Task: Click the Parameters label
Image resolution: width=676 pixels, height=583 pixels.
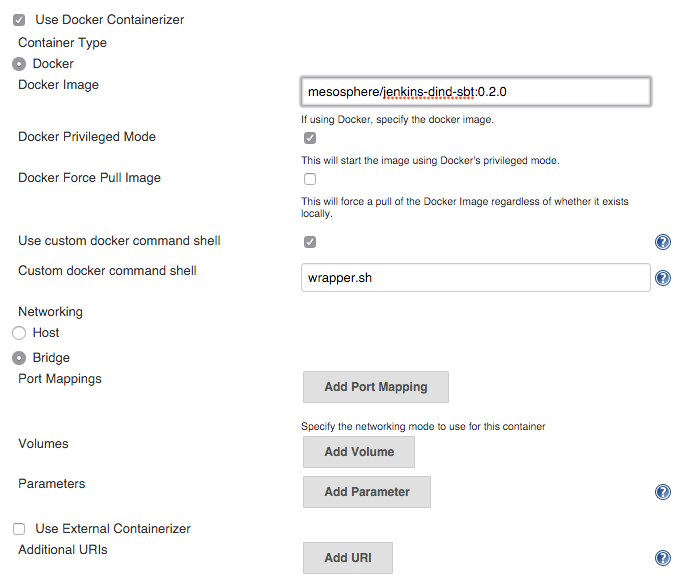Action: click(x=52, y=483)
